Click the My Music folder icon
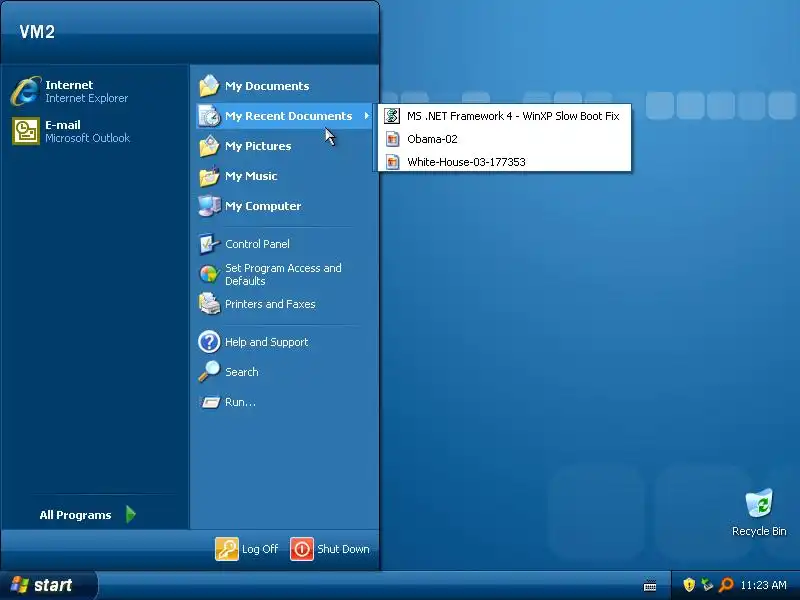The width and height of the screenshot is (800, 600). coord(209,176)
